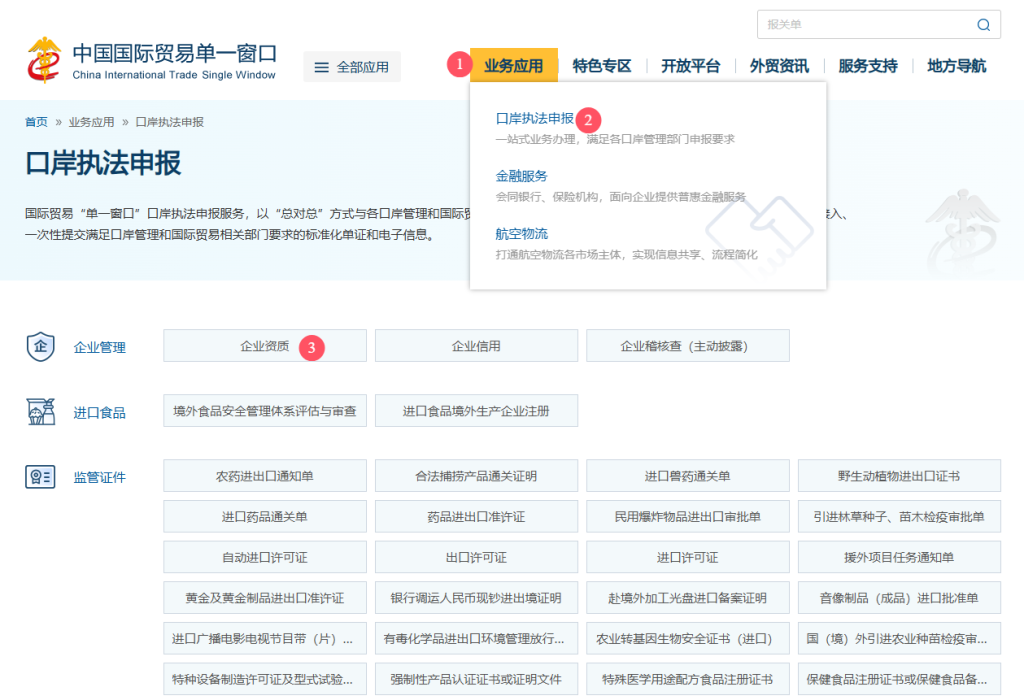Open 地方导航 in the top navigation
Screen dimensions: 1024x700
[956, 66]
